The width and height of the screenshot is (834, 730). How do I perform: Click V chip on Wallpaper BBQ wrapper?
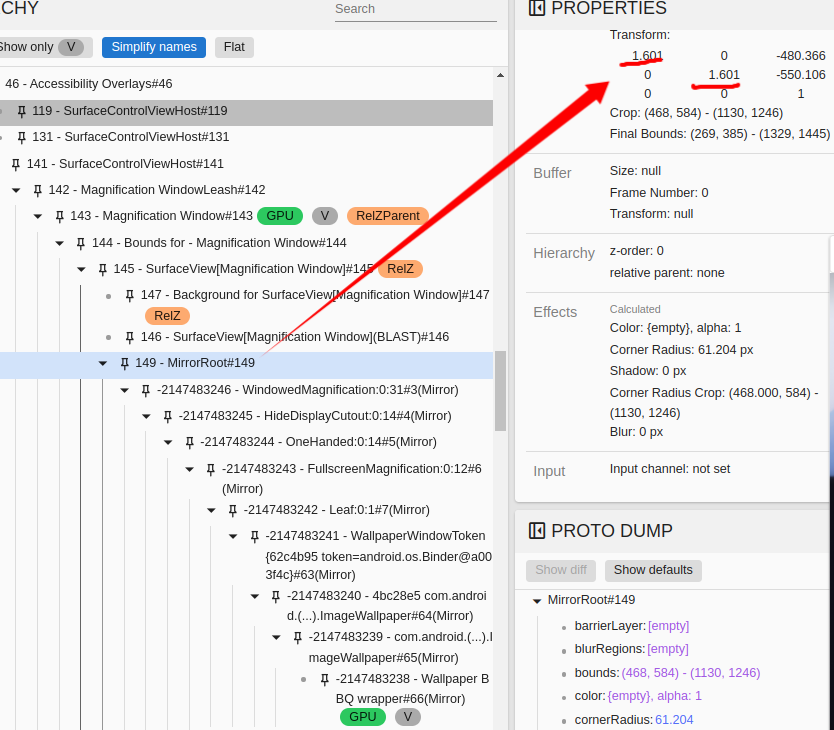408,717
